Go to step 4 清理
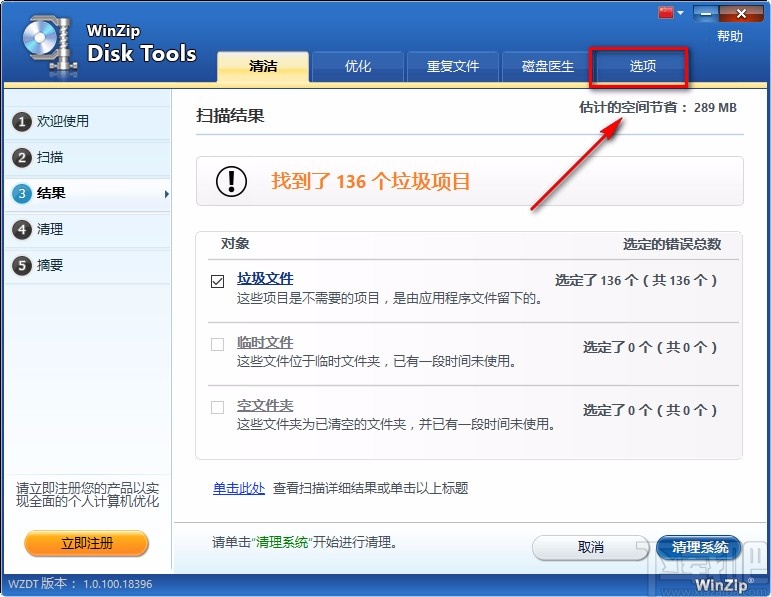Viewport: 771px width, 597px height. [88, 229]
